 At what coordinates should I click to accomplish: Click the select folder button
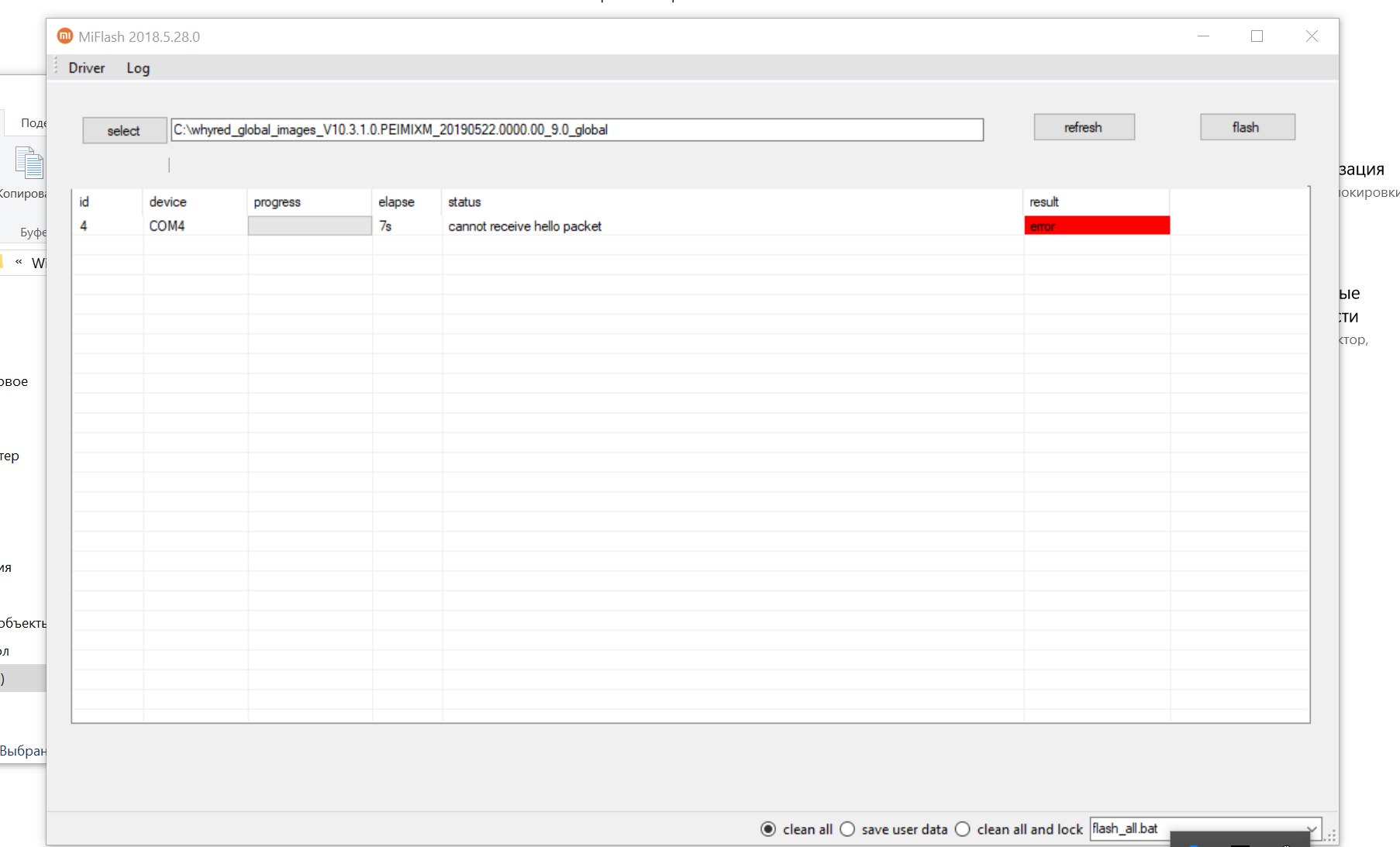point(124,130)
